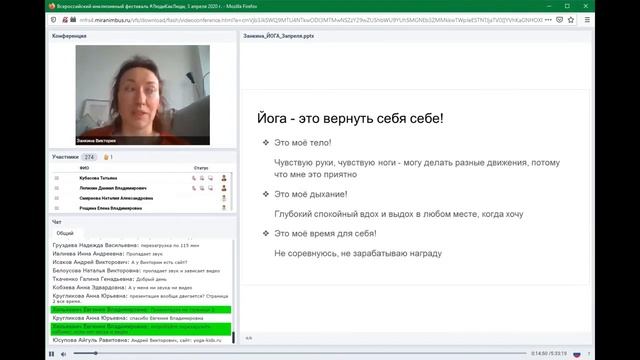Click the playback progress slider handle
Screen dimensions: 640x360
click(96, 353)
